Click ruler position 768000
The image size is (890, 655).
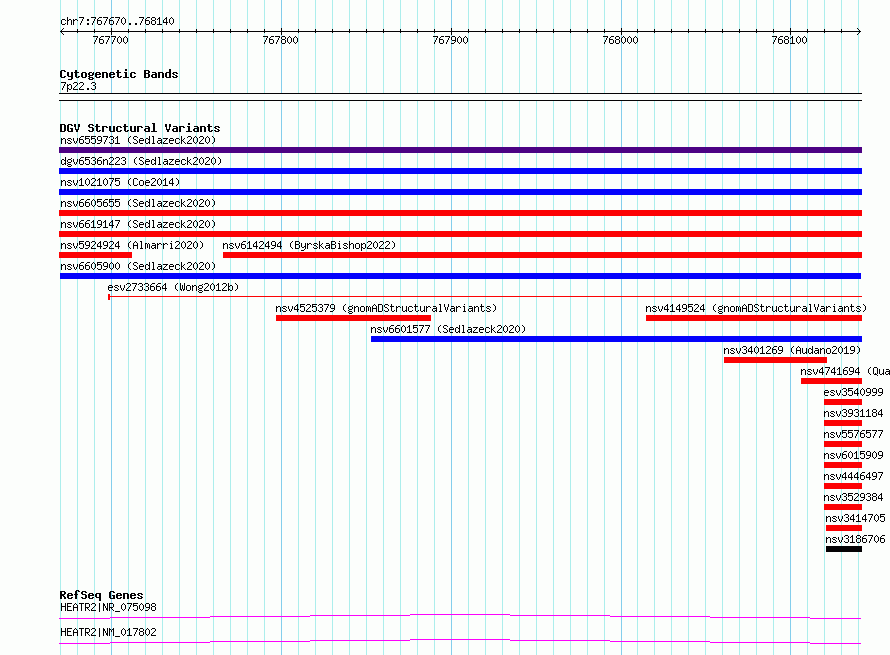pos(620,40)
